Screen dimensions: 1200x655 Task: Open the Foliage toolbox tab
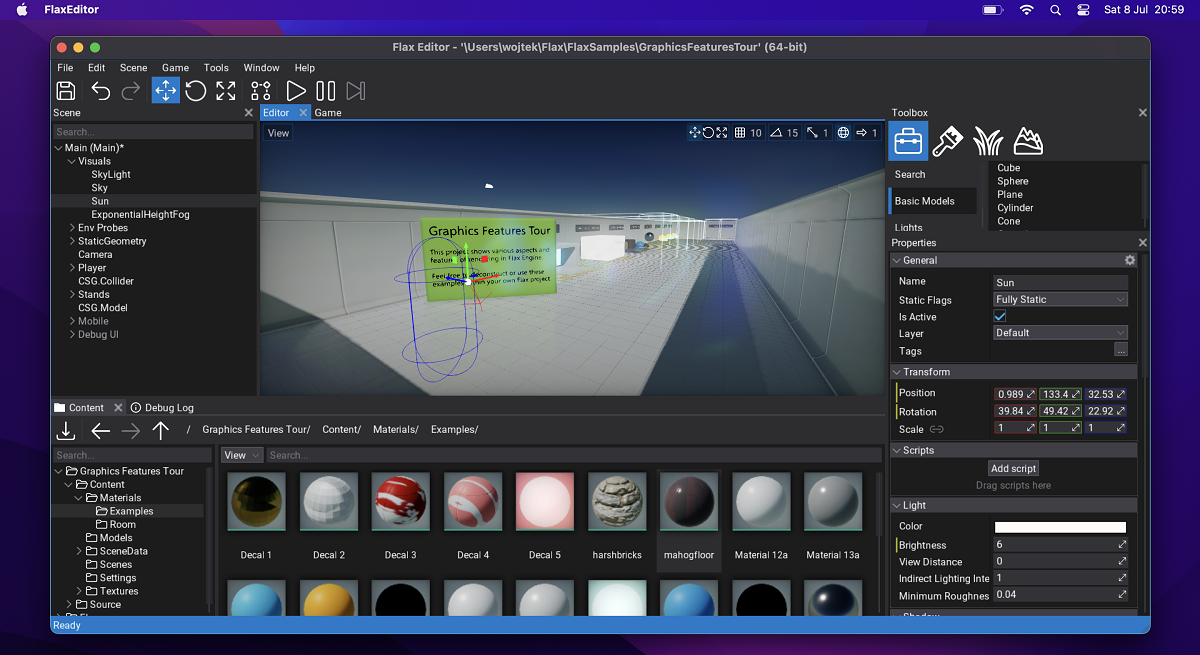point(987,142)
